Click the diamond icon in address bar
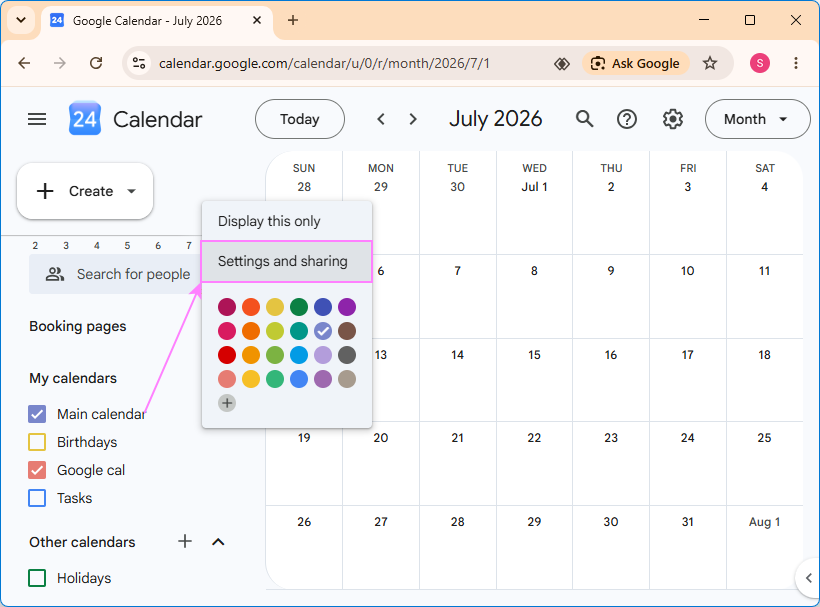The width and height of the screenshot is (820, 607). tap(562, 64)
